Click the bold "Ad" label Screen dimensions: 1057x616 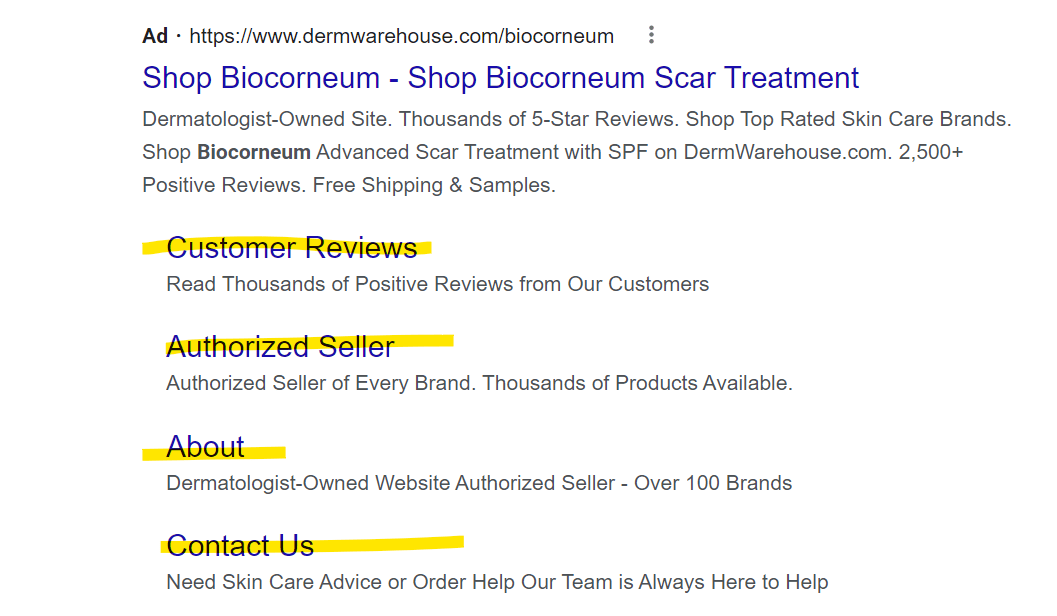coord(155,37)
